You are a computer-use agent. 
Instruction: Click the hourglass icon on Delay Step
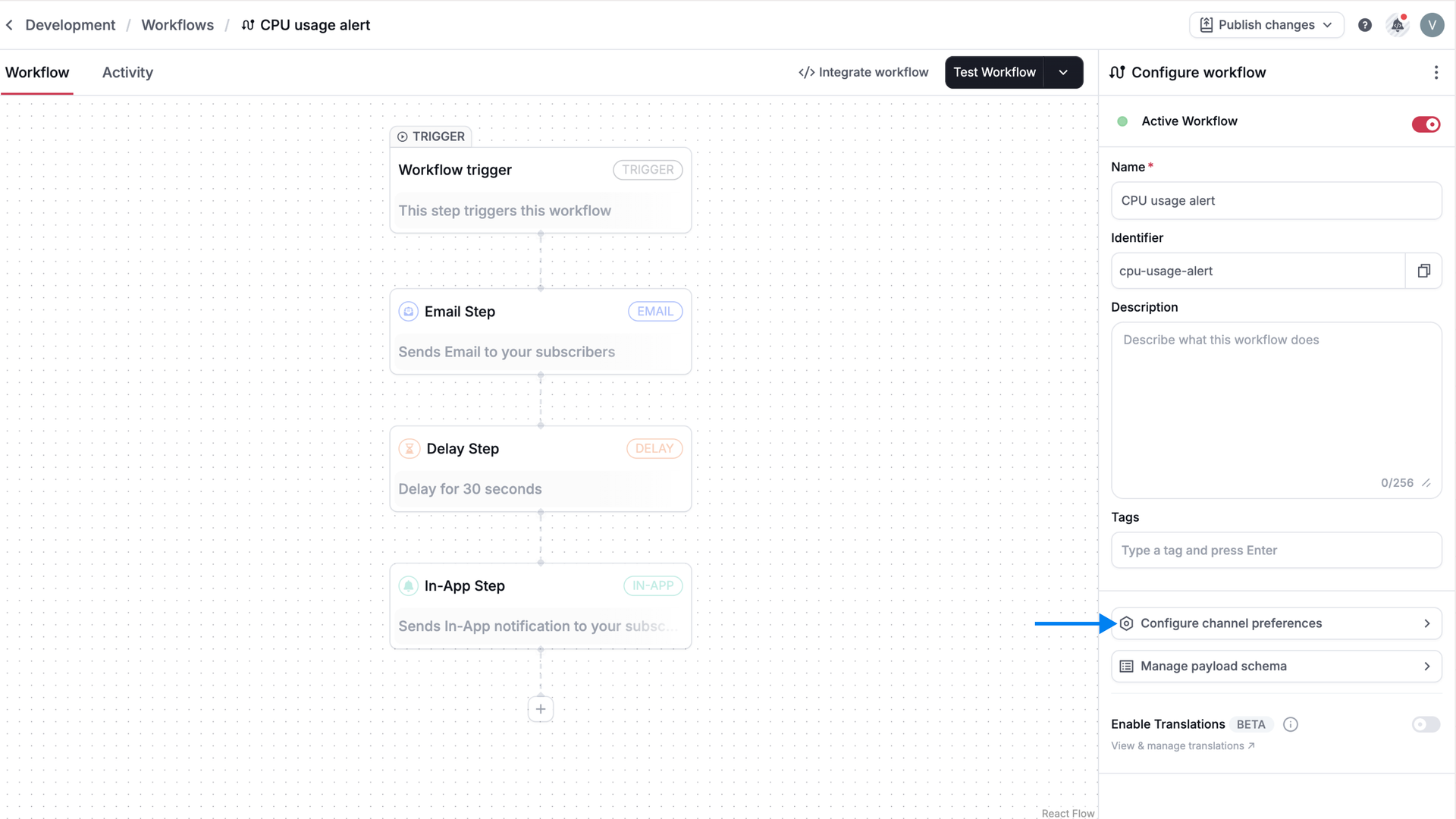(409, 448)
